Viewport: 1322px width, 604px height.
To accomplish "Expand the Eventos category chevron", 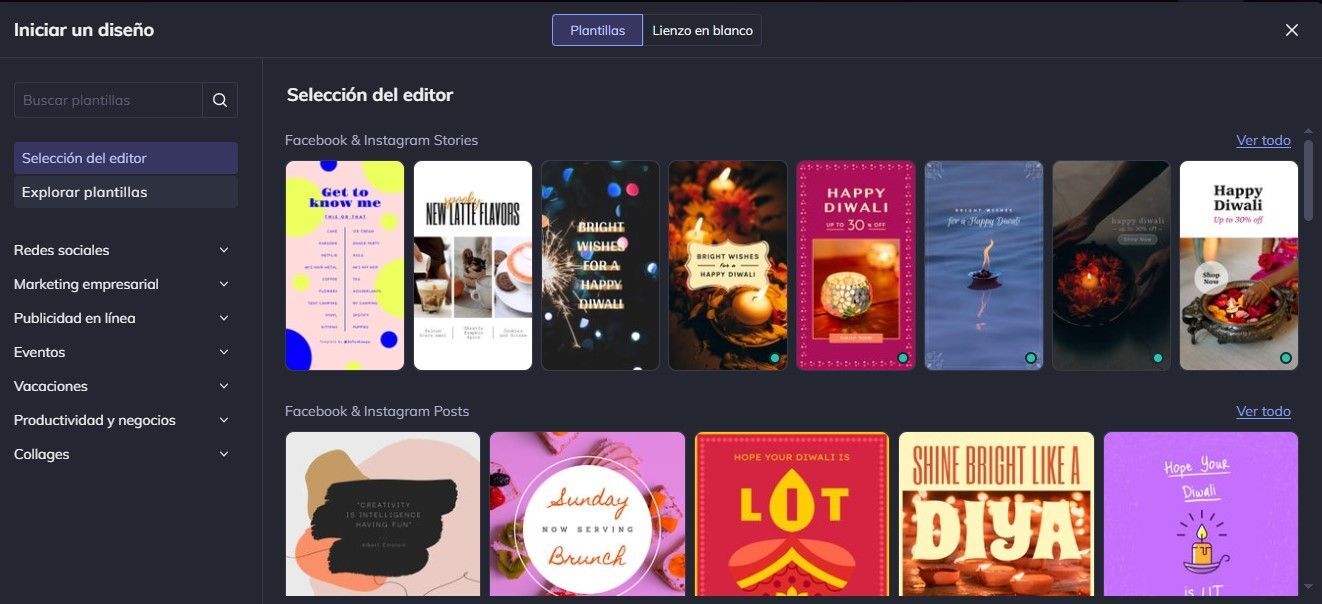I will pos(224,352).
